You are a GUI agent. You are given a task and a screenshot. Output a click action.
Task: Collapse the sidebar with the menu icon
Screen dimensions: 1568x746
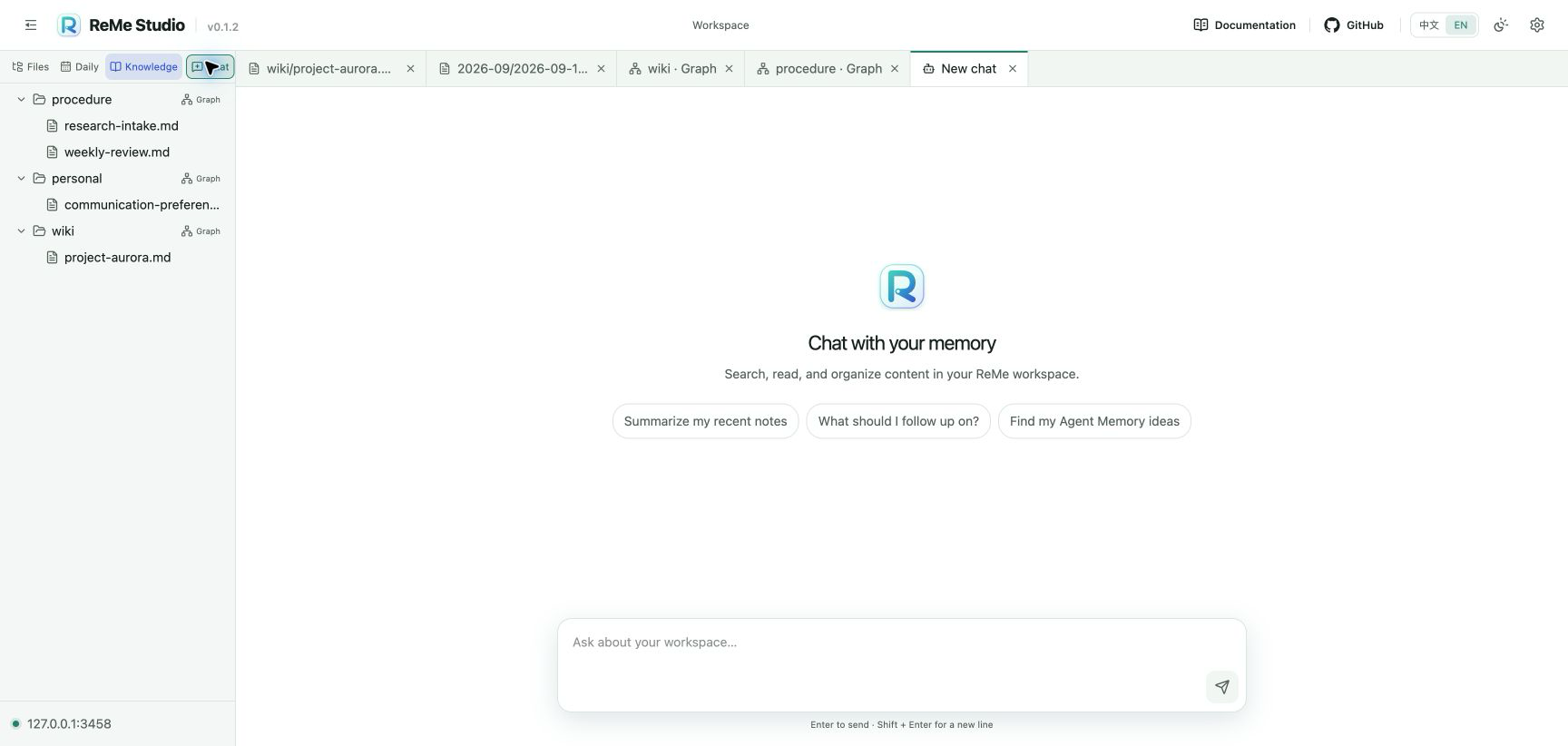pyautogui.click(x=31, y=25)
